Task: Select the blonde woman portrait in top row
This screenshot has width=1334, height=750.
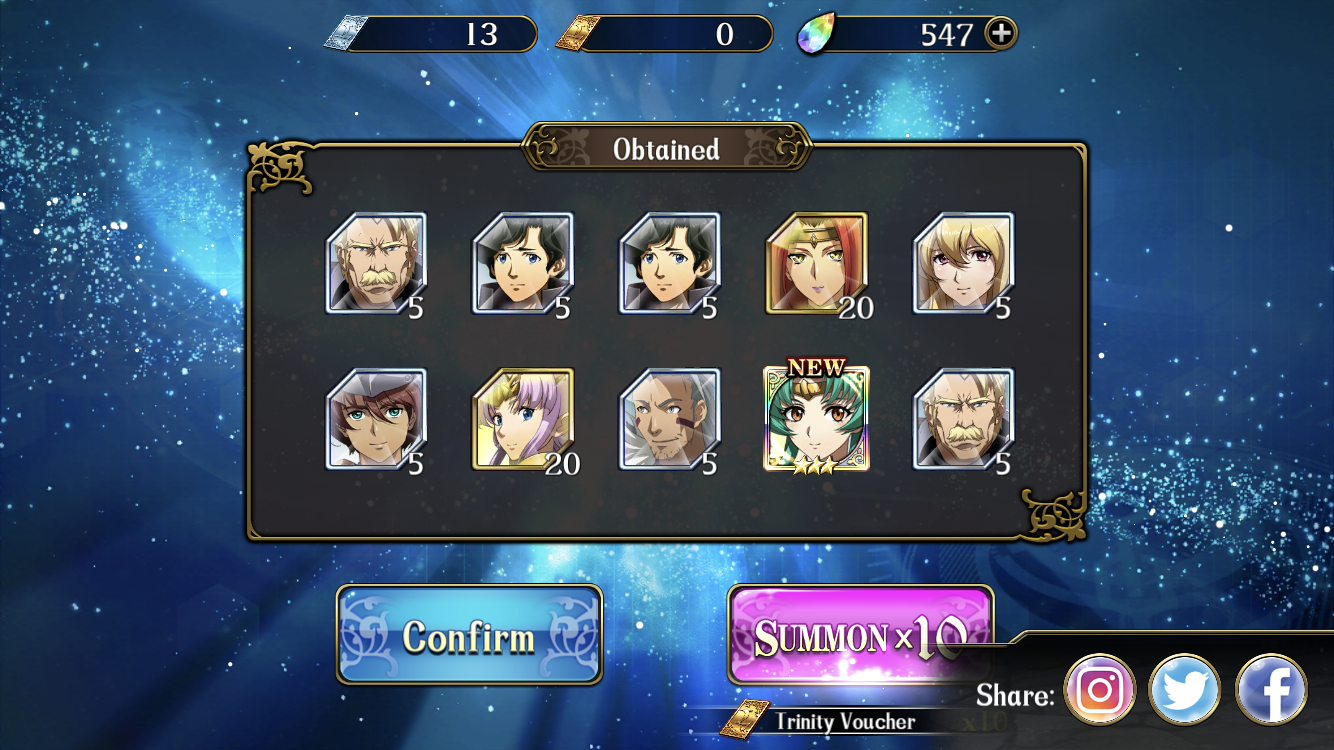Action: pyautogui.click(x=963, y=263)
